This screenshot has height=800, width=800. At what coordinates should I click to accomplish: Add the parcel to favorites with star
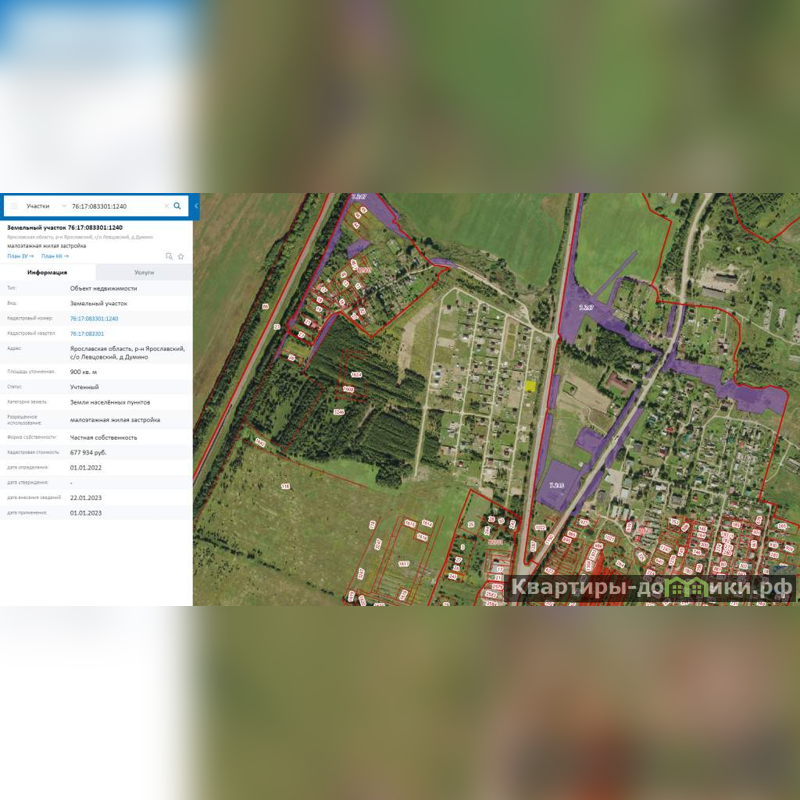(x=181, y=256)
